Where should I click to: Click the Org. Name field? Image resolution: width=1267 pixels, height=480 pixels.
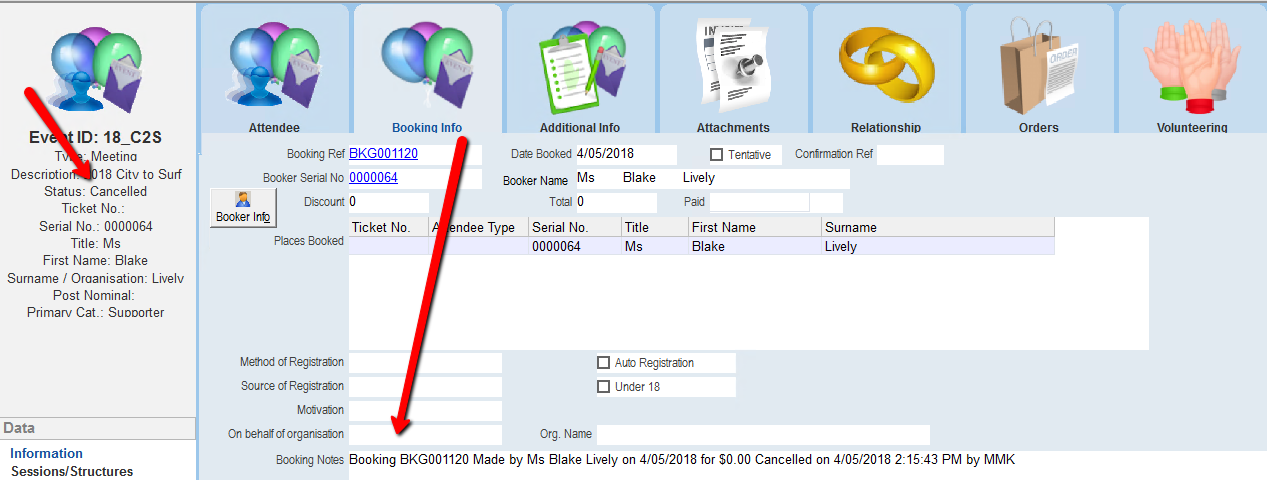click(x=762, y=435)
